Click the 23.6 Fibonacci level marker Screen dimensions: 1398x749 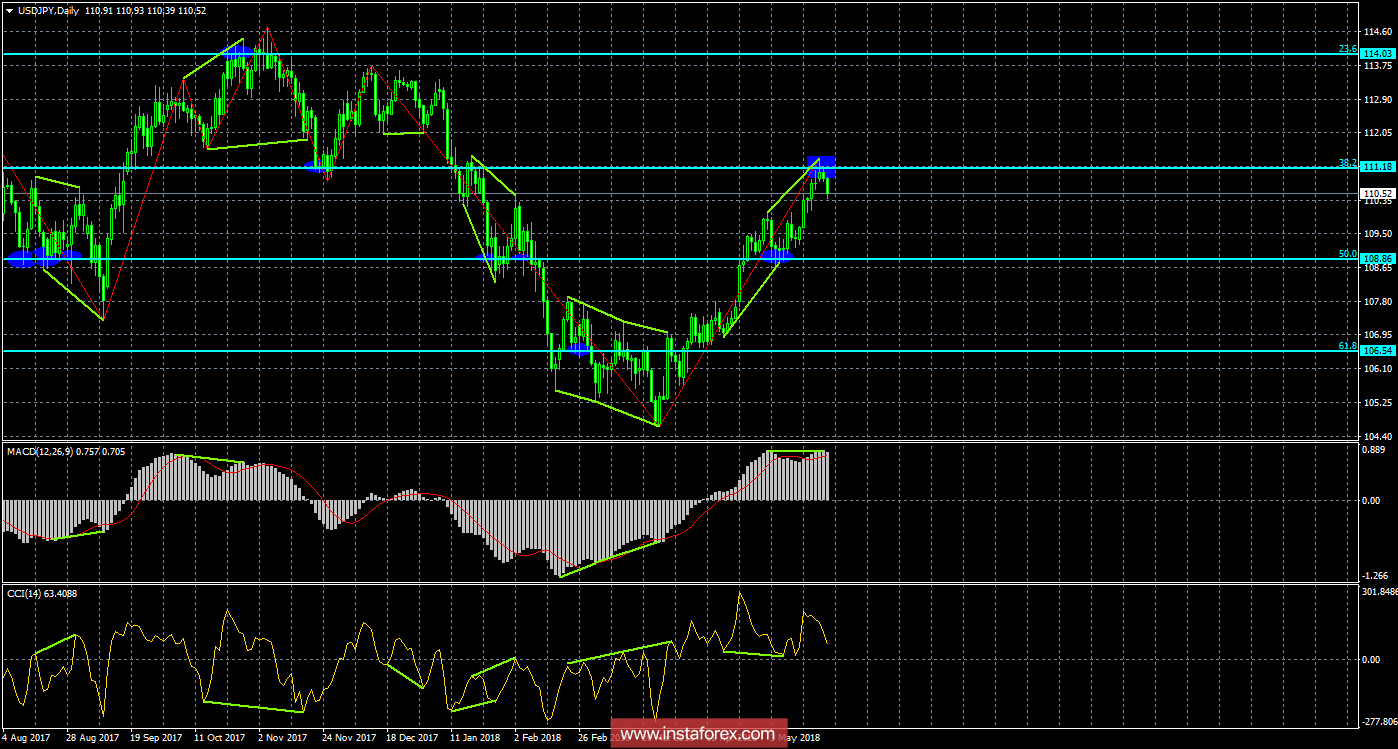point(1347,48)
